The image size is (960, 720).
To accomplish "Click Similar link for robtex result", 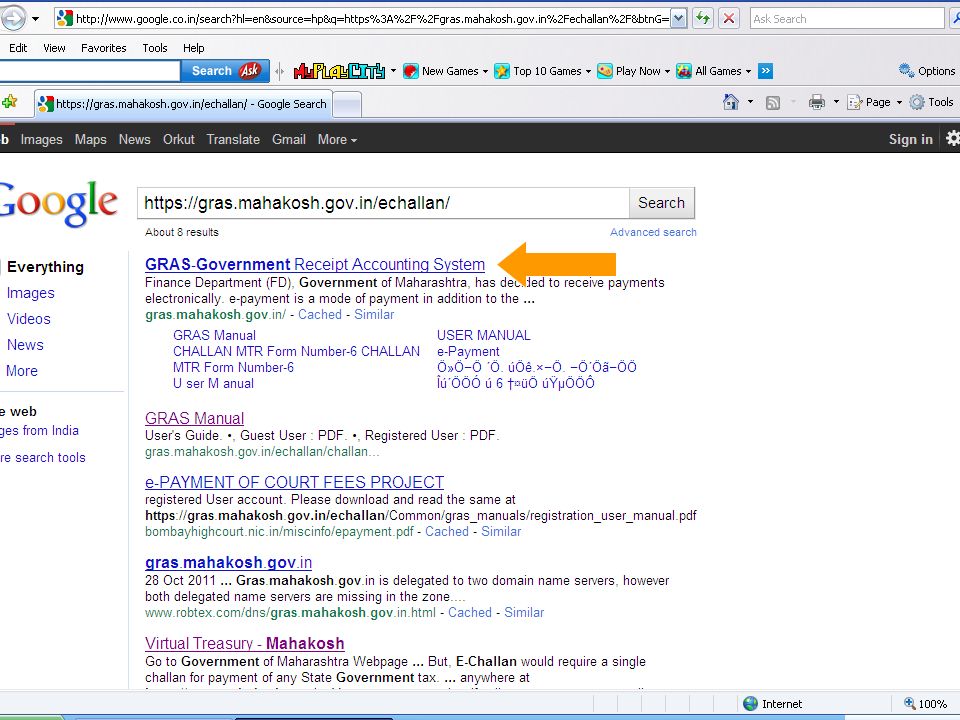I will [524, 613].
